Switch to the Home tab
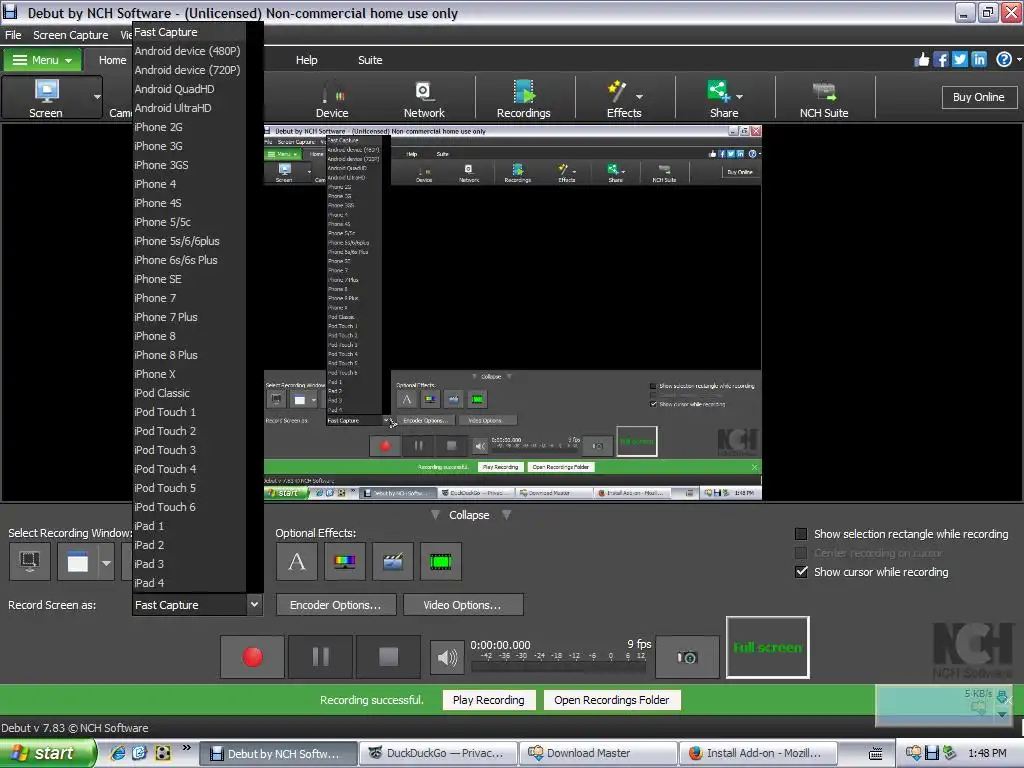 (x=112, y=60)
